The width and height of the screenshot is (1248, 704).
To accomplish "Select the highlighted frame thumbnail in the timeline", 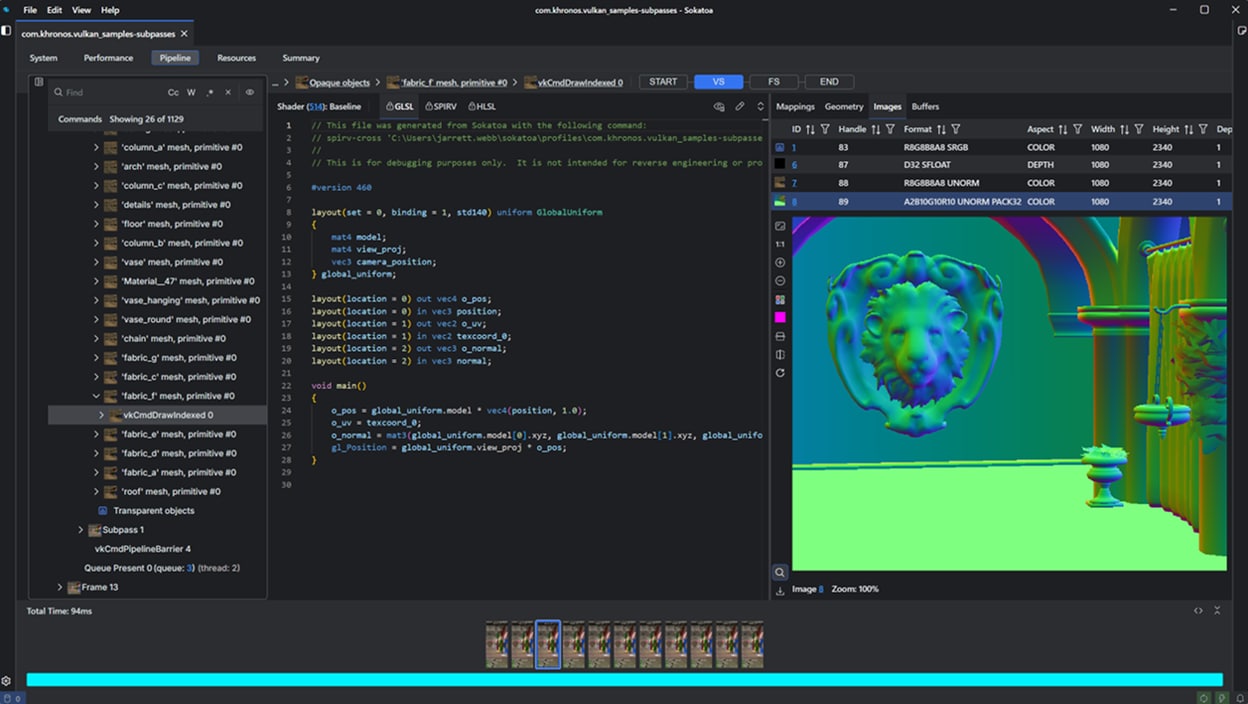I will click(548, 643).
